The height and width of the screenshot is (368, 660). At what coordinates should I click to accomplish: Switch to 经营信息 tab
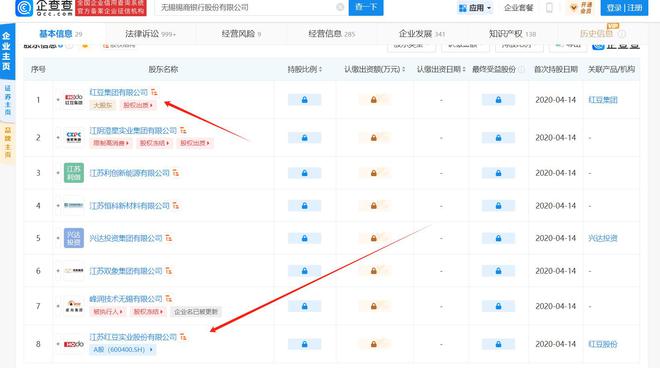click(x=332, y=34)
